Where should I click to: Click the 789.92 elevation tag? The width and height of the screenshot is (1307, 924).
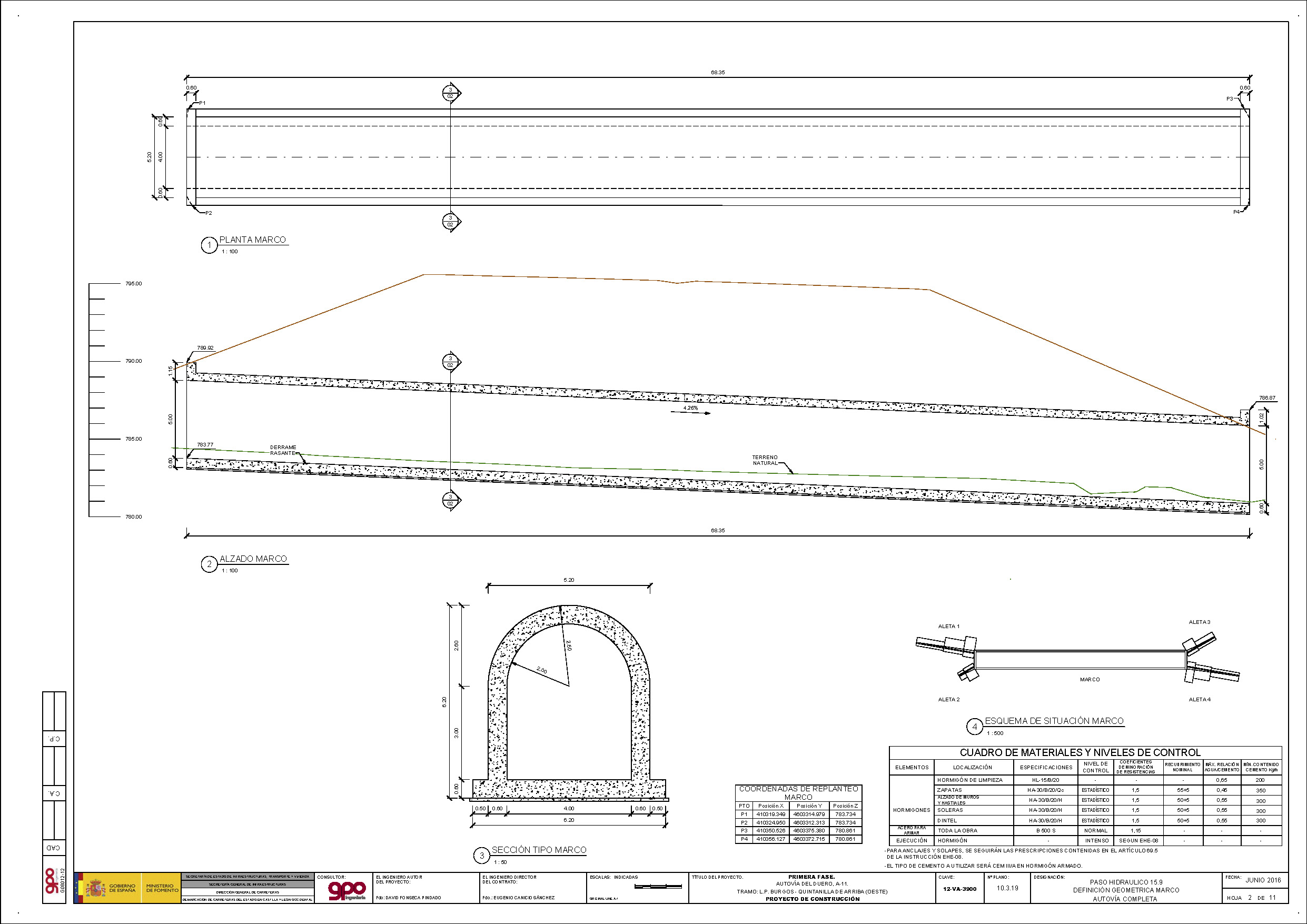[x=205, y=348]
